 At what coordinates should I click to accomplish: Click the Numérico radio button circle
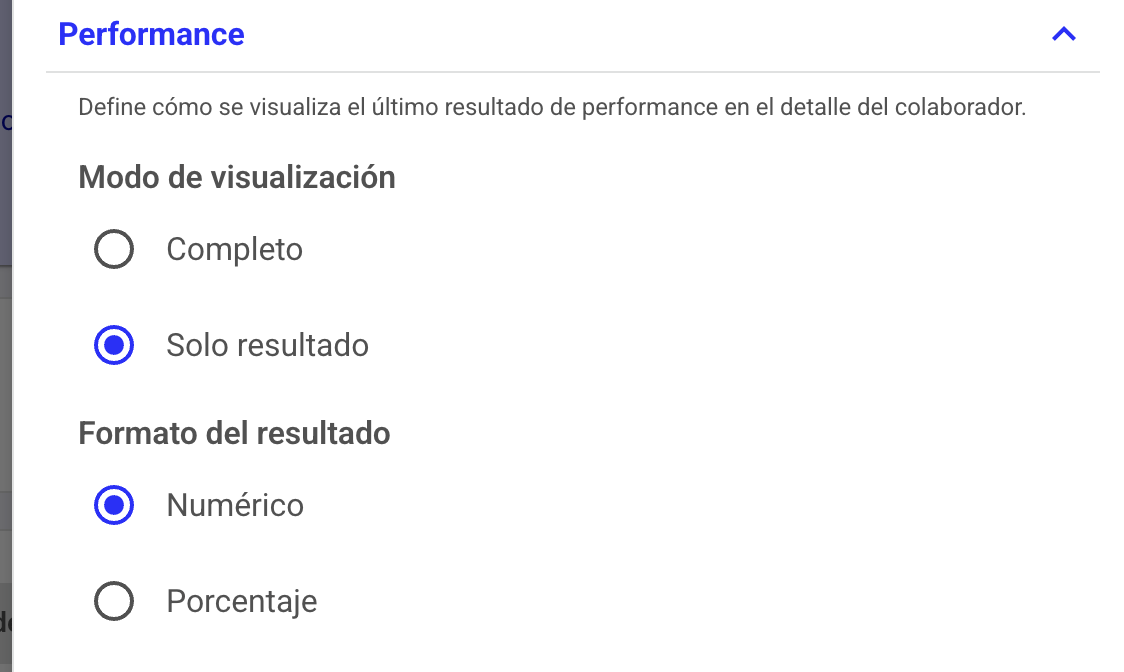point(114,505)
